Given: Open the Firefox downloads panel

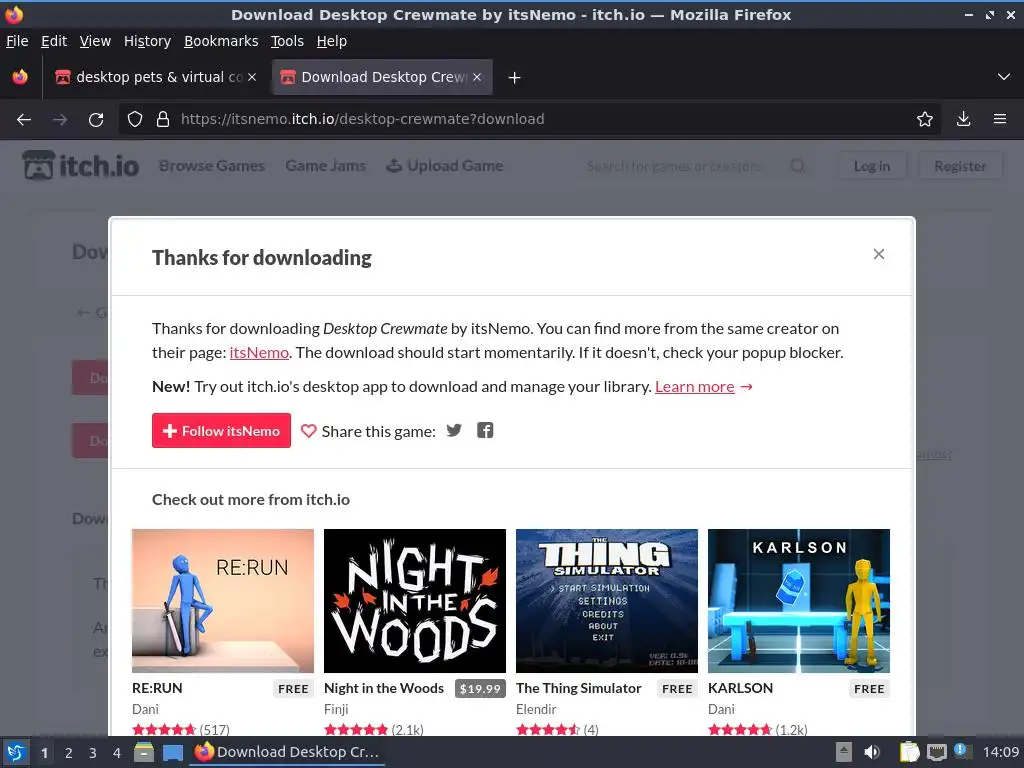Looking at the screenshot, I should (963, 120).
